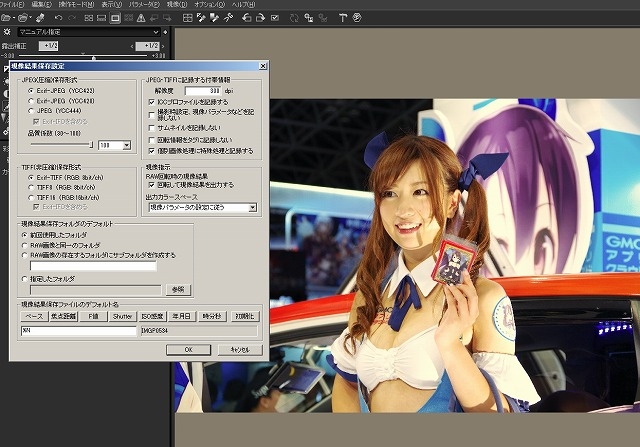The height and width of the screenshot is (447, 640).
Task: Select the single-image view mode icon
Action: pos(114,18)
